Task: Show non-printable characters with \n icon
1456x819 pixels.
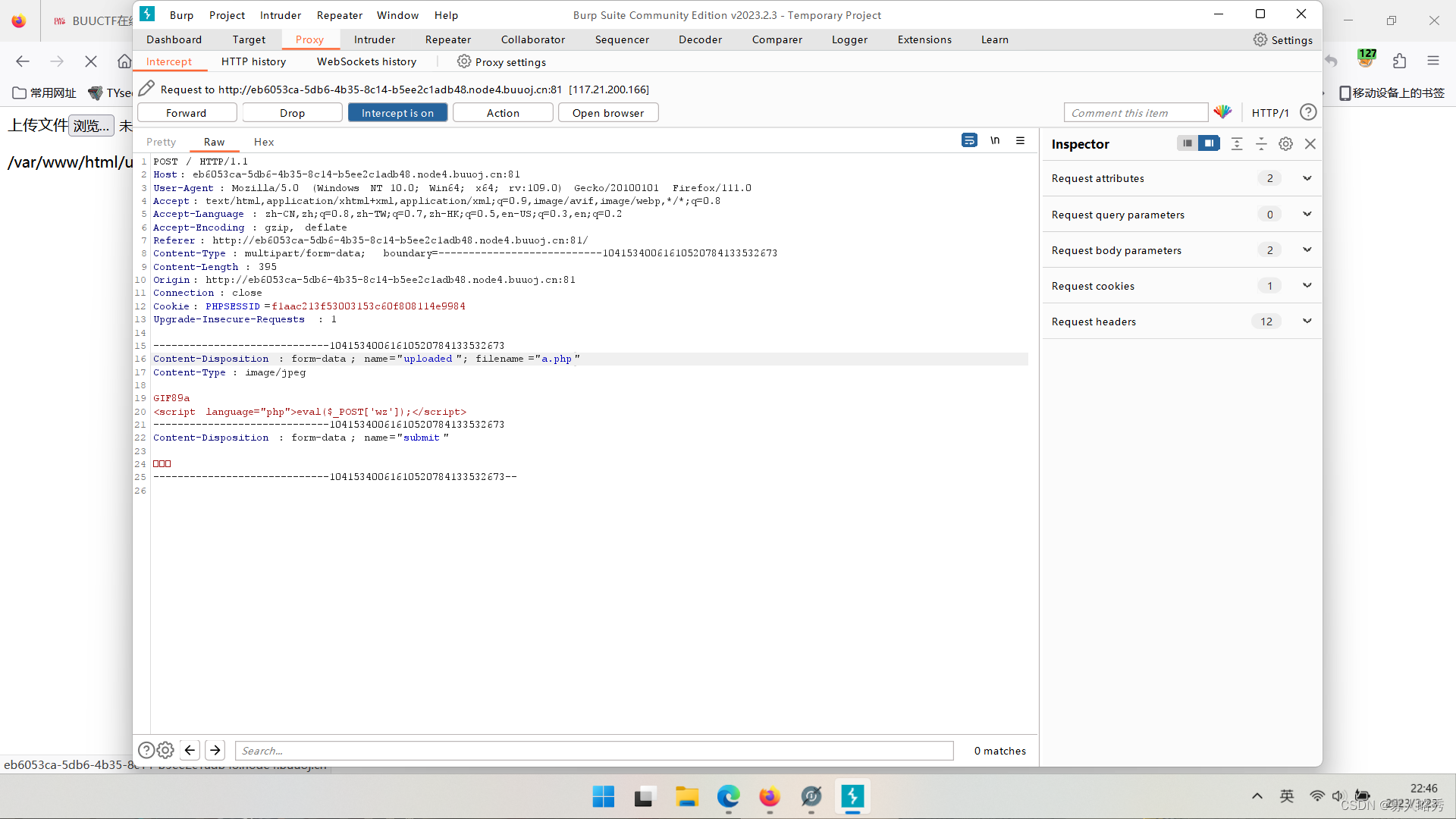Action: (x=994, y=140)
